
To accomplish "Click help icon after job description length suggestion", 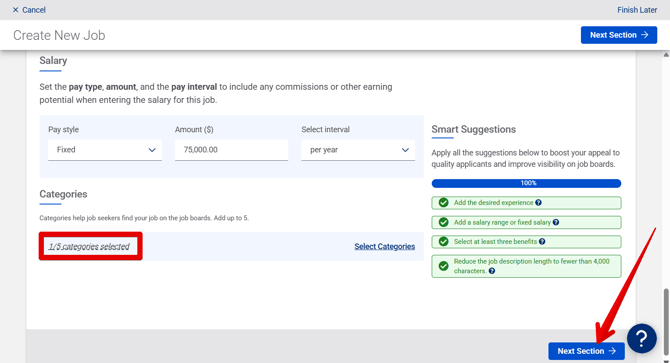I will 492,271.
